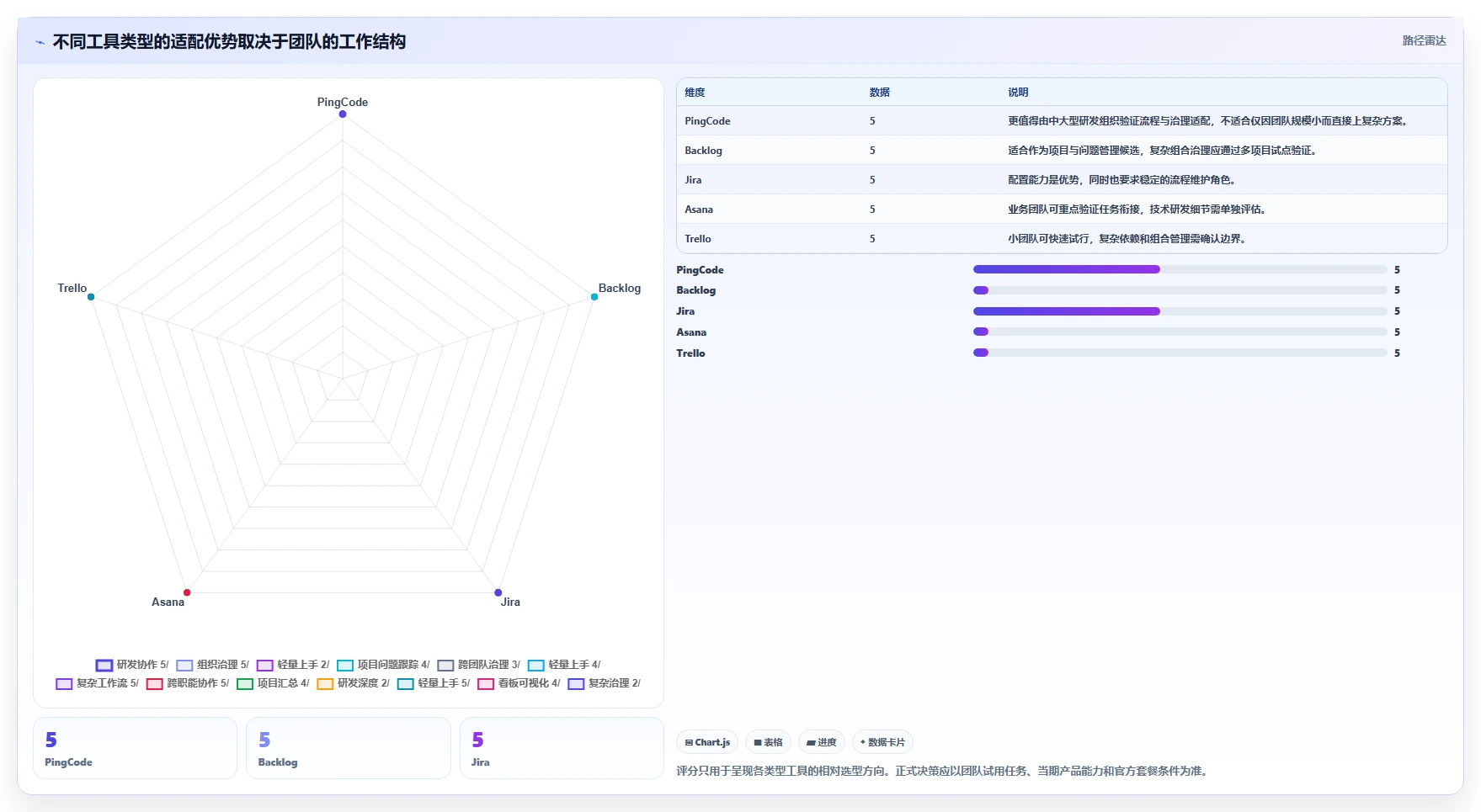Click the 维度 column header
The image size is (1481, 812).
pos(695,93)
